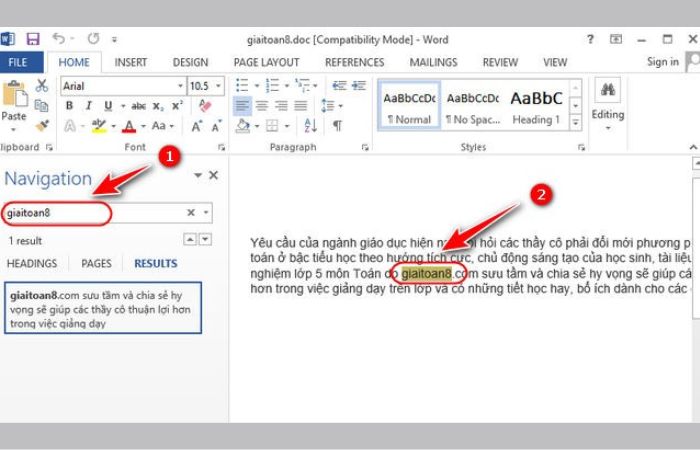This screenshot has height=450, width=700.
Task: Open Ribbon Display Options icon
Action: [616, 39]
